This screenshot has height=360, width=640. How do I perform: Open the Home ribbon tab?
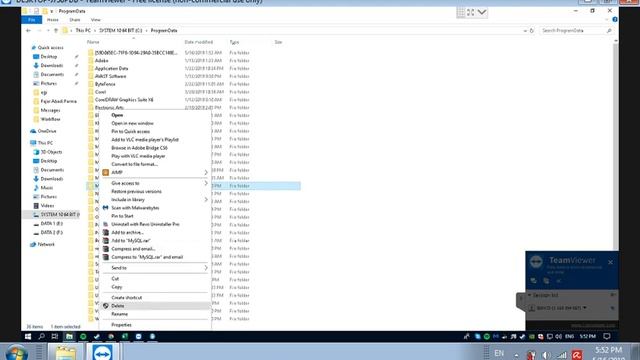coord(53,20)
